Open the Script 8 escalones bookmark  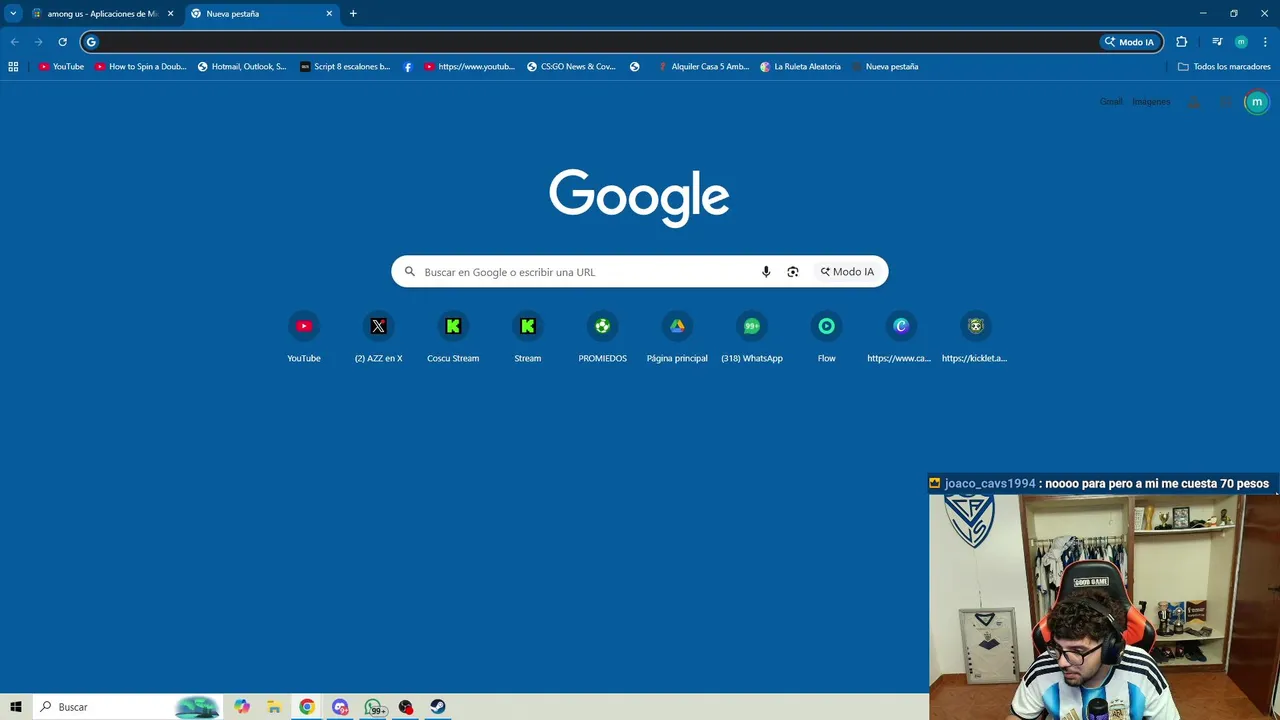click(345, 67)
